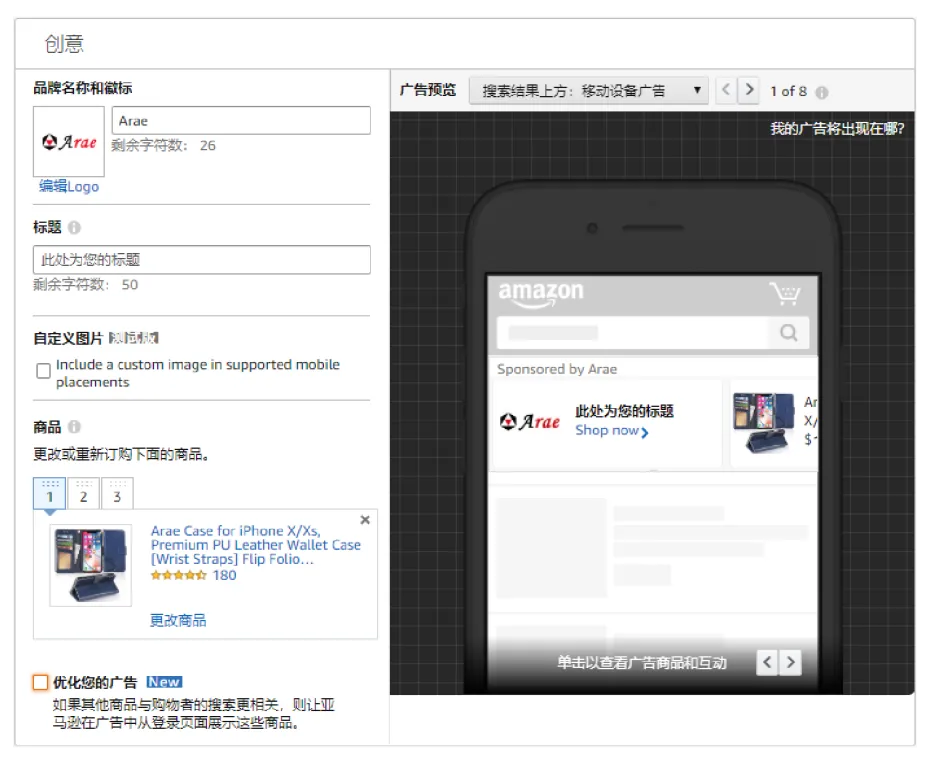This screenshot has width=927, height=764.
Task: Enable the custom image checkbox
Action: click(43, 371)
